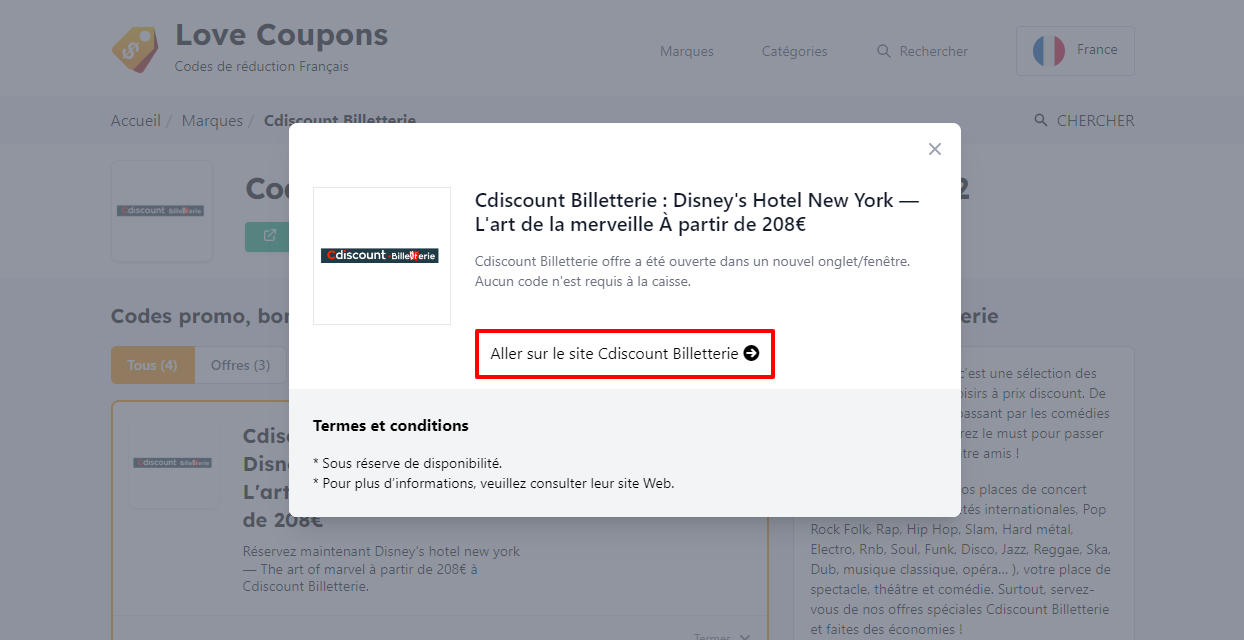Click the magnifier icon next to CHERCHER
Image resolution: width=1244 pixels, height=640 pixels.
tap(1041, 121)
